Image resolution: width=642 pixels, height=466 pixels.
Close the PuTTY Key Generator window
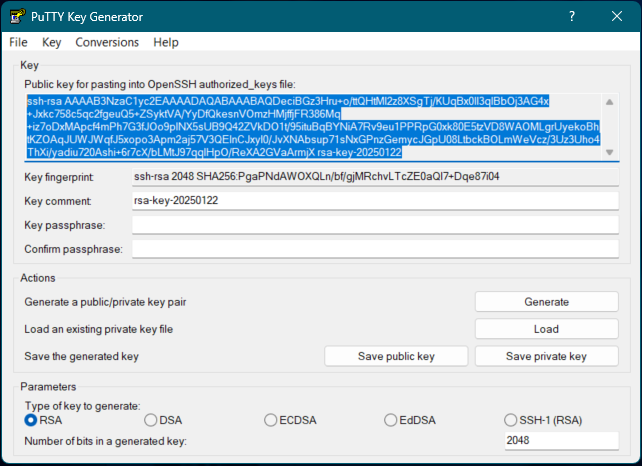(617, 16)
